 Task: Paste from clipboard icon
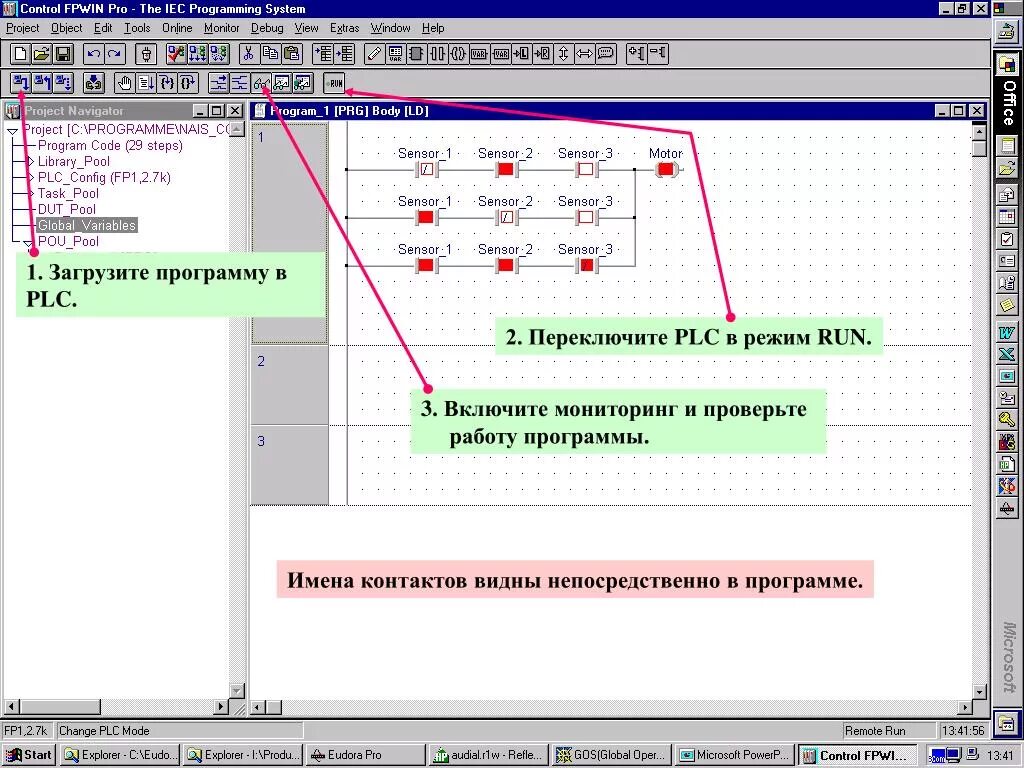coord(291,54)
